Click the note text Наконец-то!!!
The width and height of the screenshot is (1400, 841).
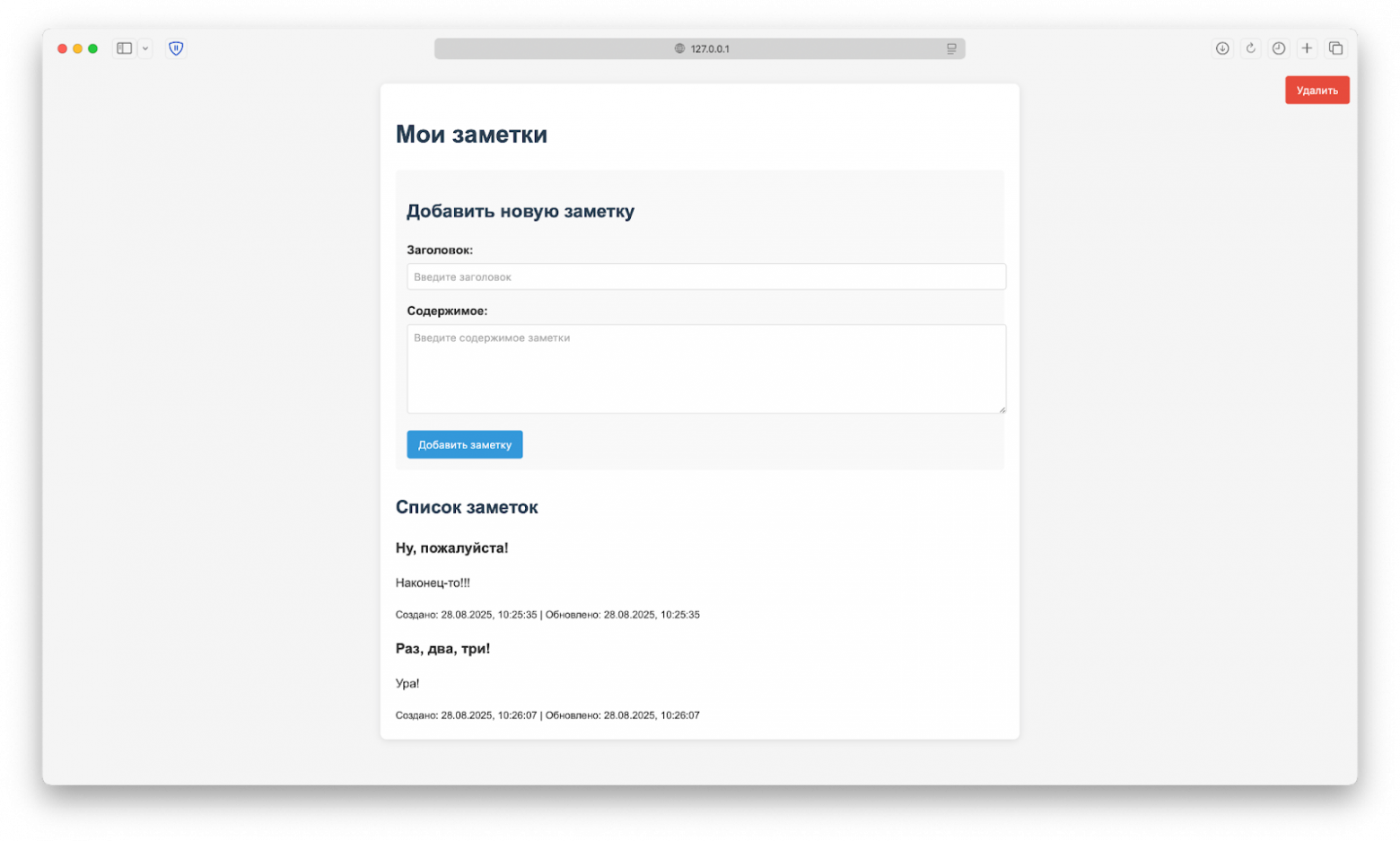(433, 583)
